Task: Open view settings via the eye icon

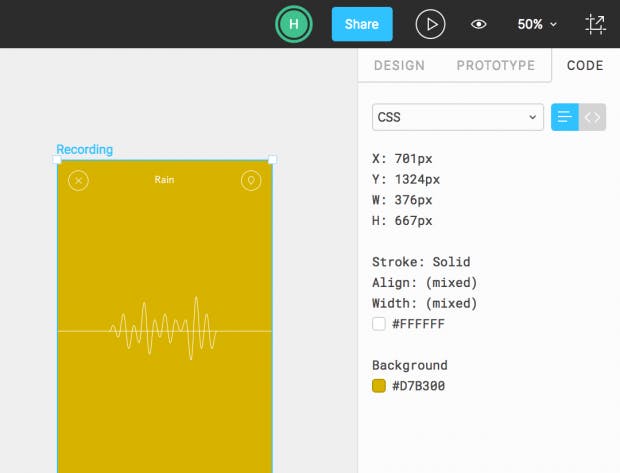Action: pos(478,24)
